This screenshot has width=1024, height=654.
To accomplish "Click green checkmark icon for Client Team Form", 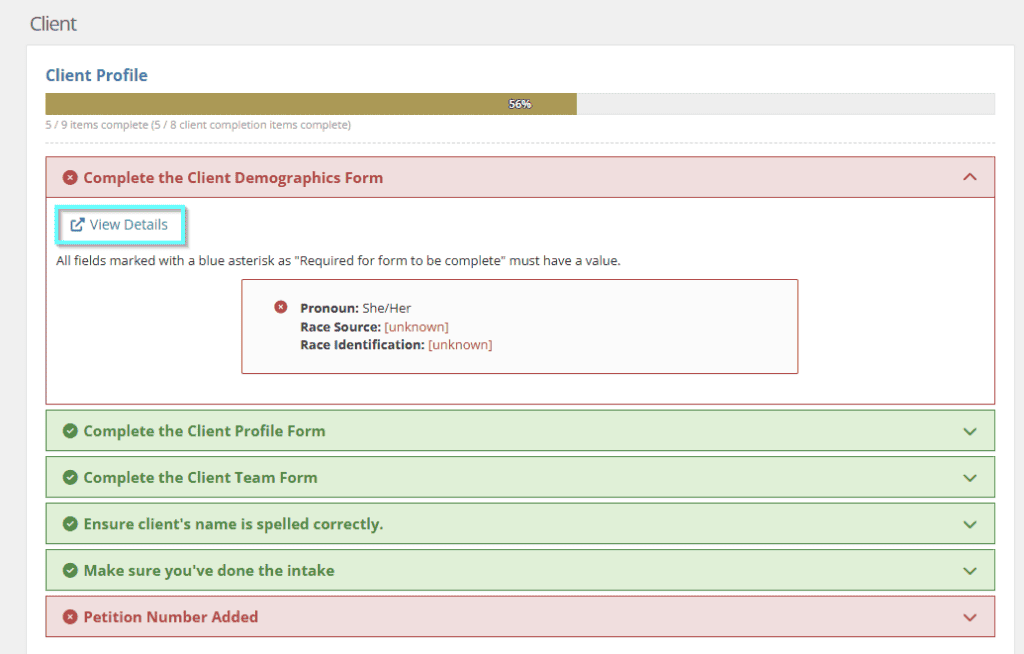I will [x=70, y=478].
